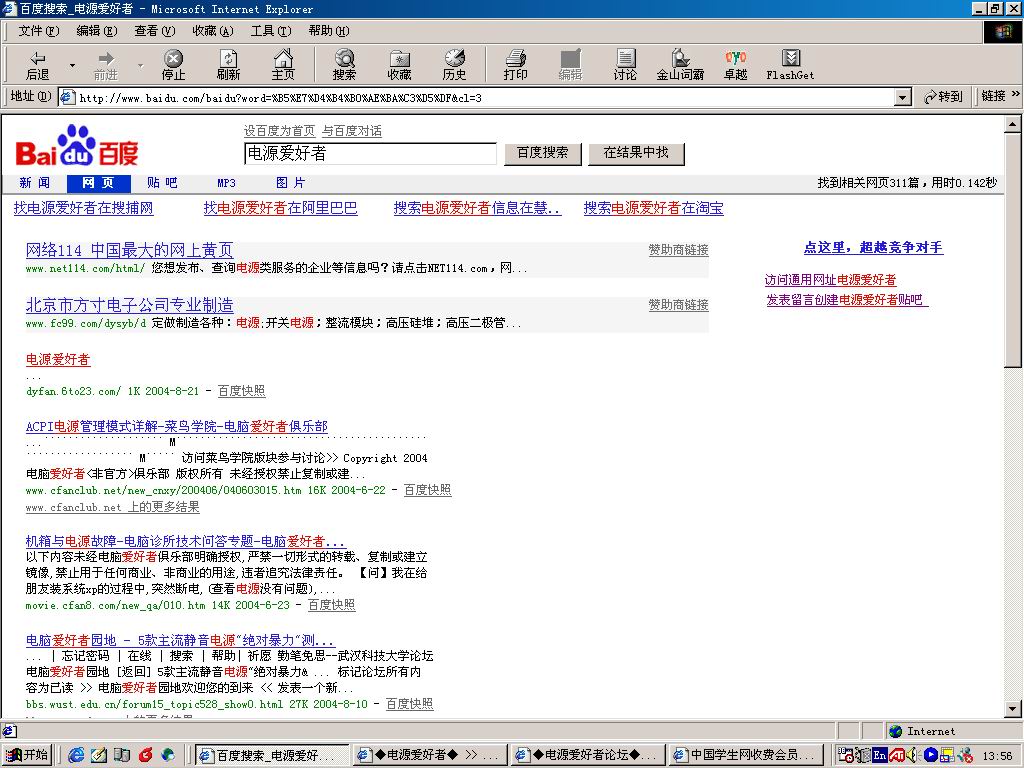Open 搜索电源爱好者在淘宝 link
1024x768 pixels.
653,208
